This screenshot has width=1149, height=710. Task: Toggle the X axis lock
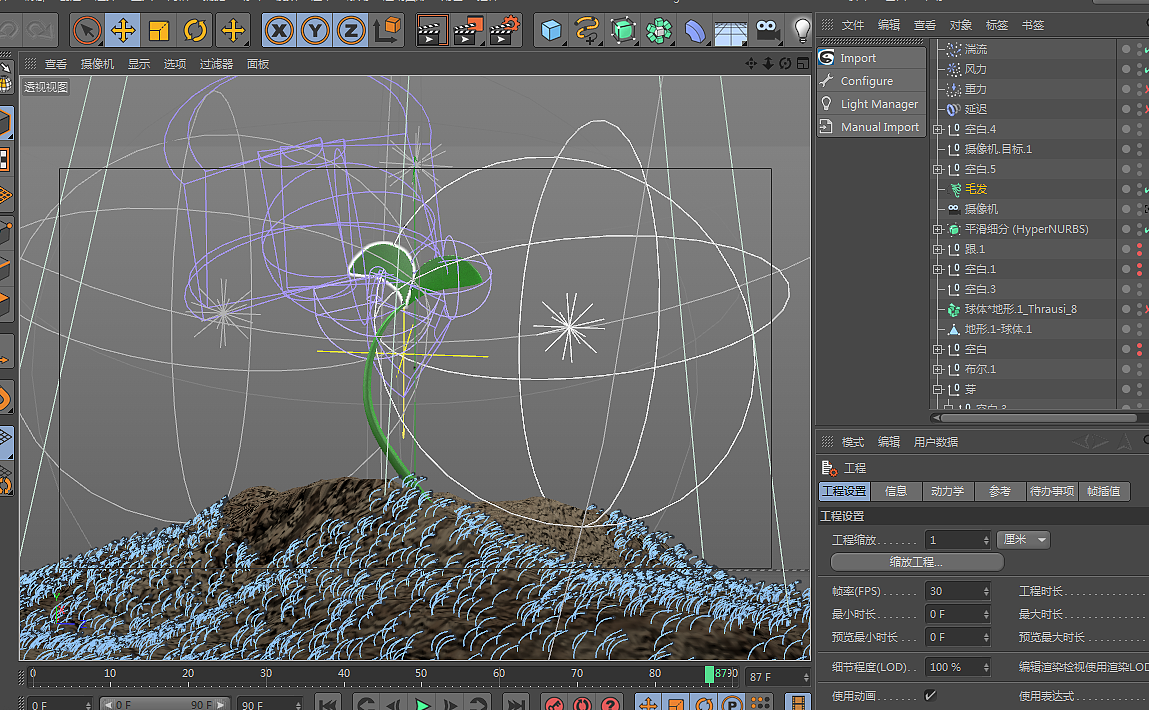pos(279,31)
